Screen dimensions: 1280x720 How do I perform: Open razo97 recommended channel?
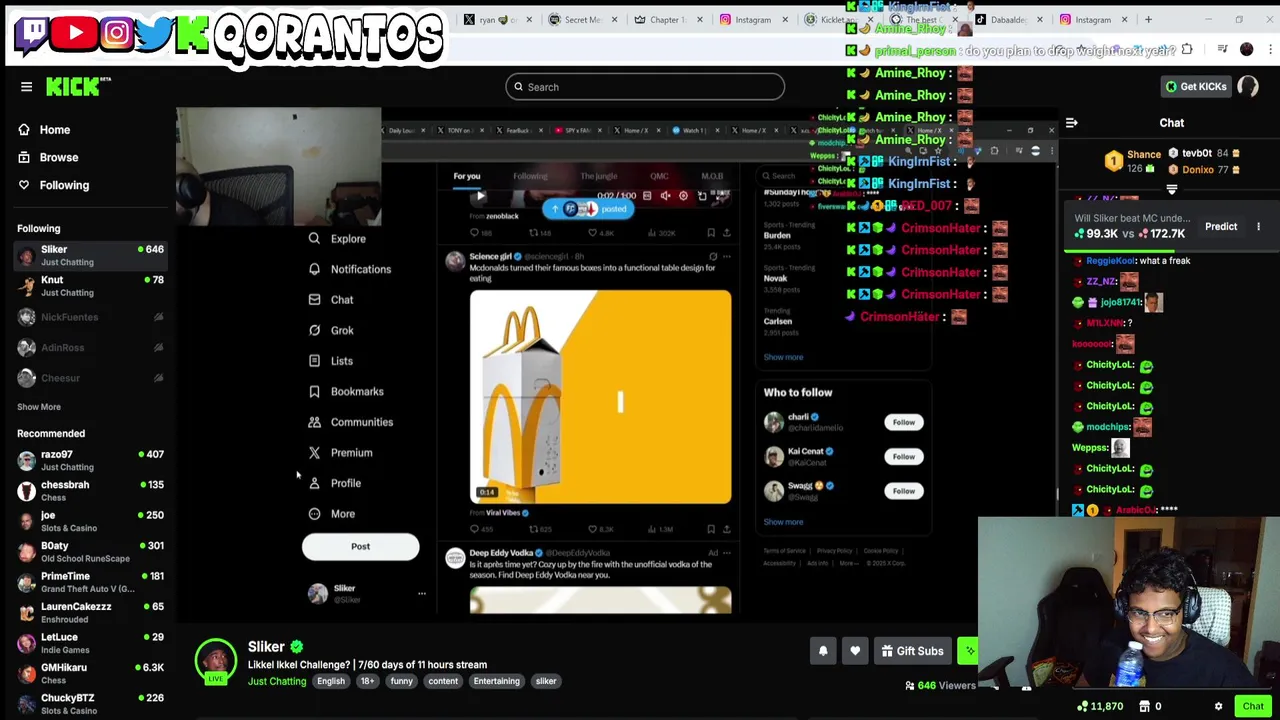tap(90, 460)
